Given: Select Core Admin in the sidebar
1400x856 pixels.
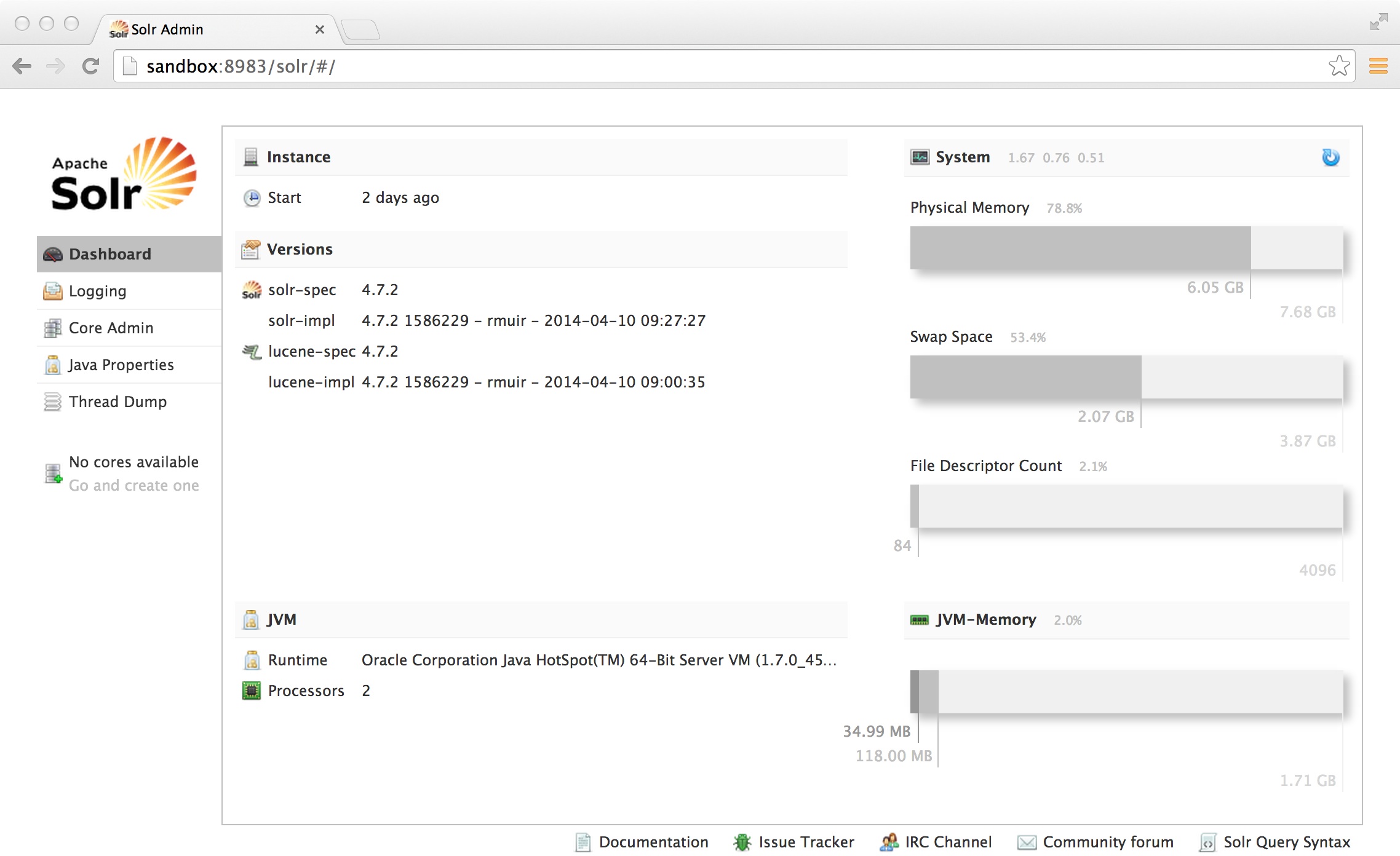Looking at the screenshot, I should (111, 328).
